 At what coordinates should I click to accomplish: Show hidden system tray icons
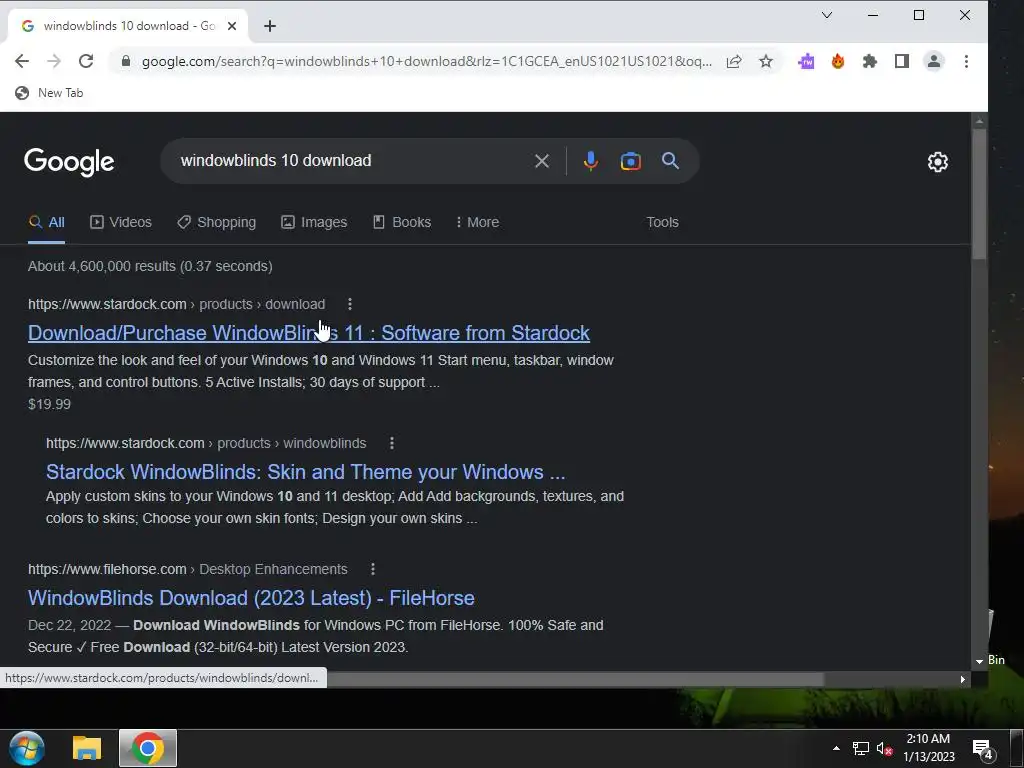pyautogui.click(x=836, y=748)
